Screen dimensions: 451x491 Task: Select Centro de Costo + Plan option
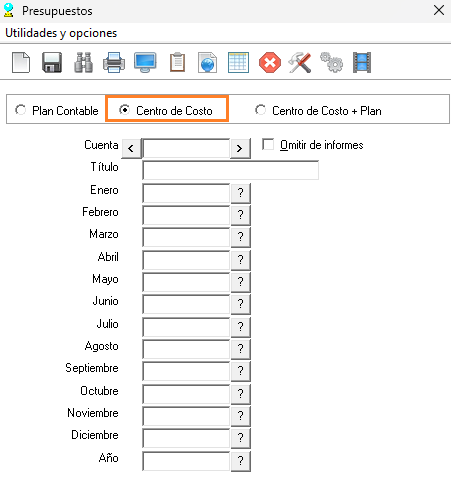pyautogui.click(x=260, y=110)
